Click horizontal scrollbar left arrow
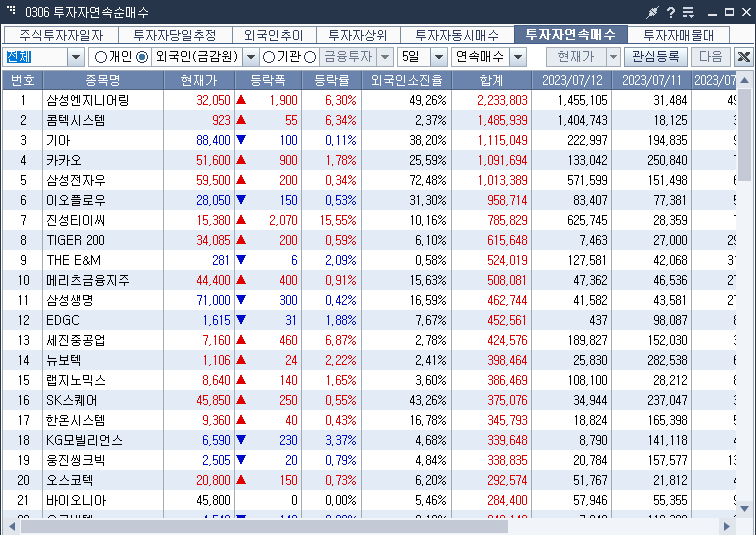This screenshot has height=535, width=756. pos(12,526)
